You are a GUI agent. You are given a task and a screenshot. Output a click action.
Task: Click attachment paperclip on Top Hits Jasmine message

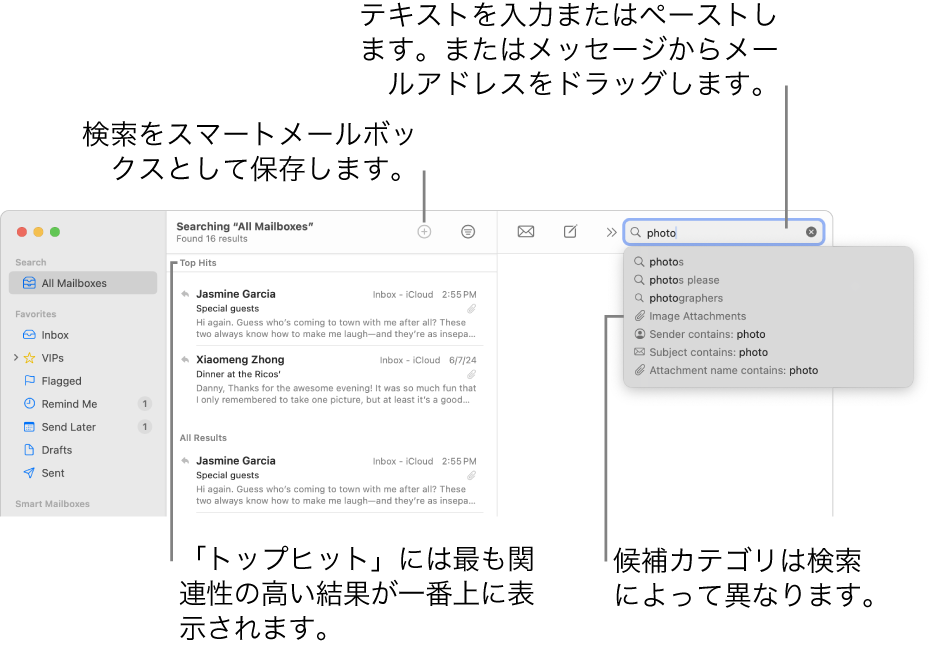pyautogui.click(x=471, y=309)
